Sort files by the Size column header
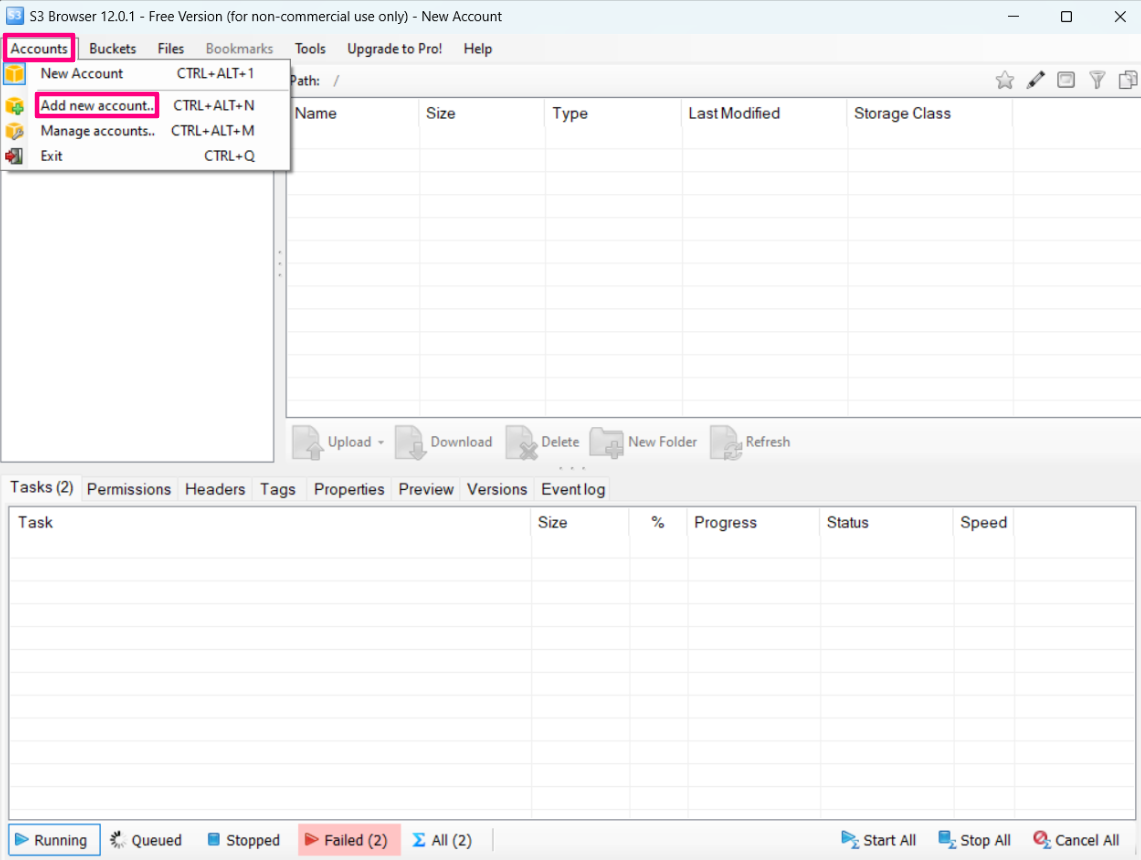 [x=482, y=114]
